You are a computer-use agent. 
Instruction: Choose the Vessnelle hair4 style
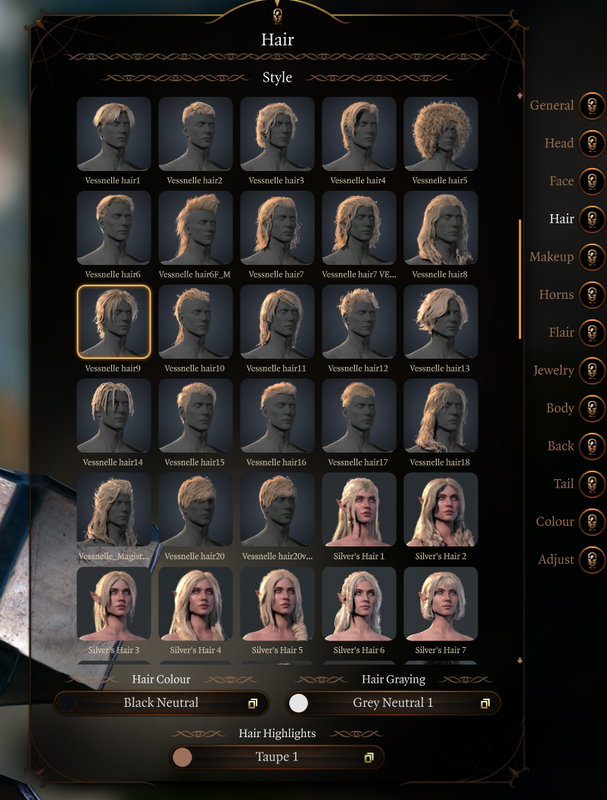point(359,134)
